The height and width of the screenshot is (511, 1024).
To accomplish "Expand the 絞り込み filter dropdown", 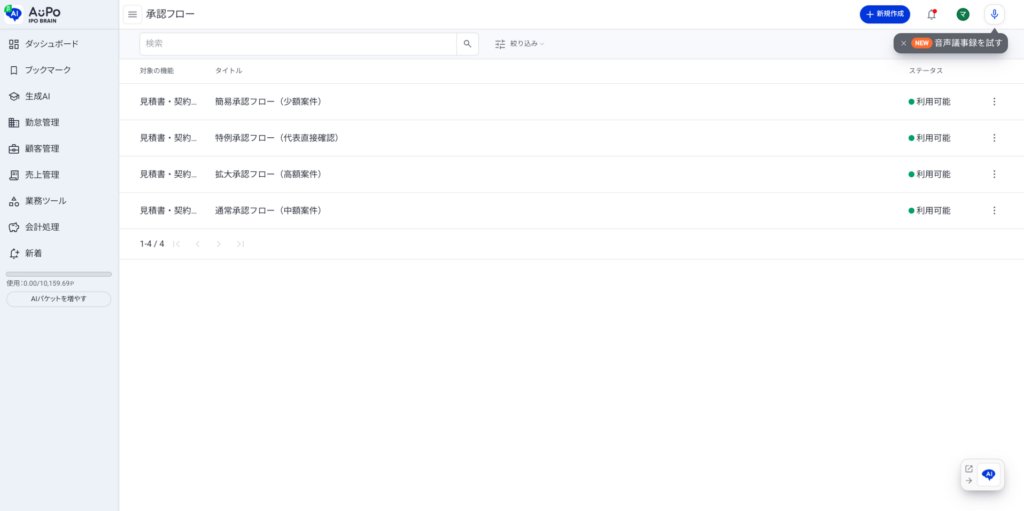I will tap(520, 44).
